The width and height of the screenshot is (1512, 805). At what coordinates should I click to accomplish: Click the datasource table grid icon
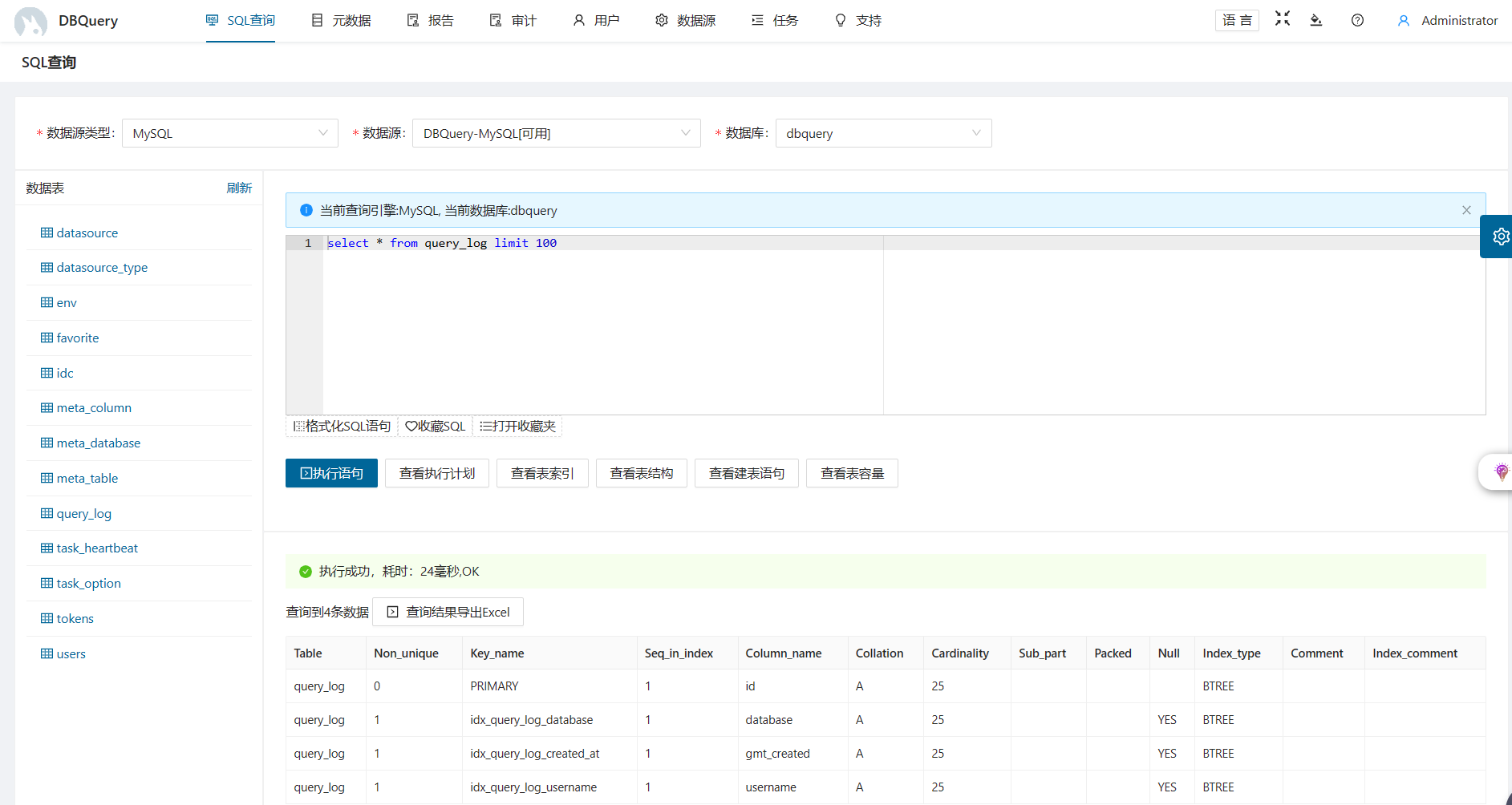point(47,233)
